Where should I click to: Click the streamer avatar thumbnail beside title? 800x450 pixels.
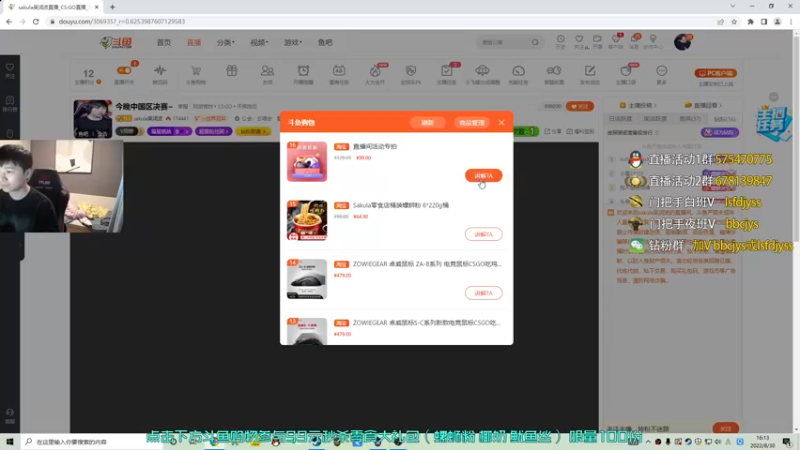point(92,118)
